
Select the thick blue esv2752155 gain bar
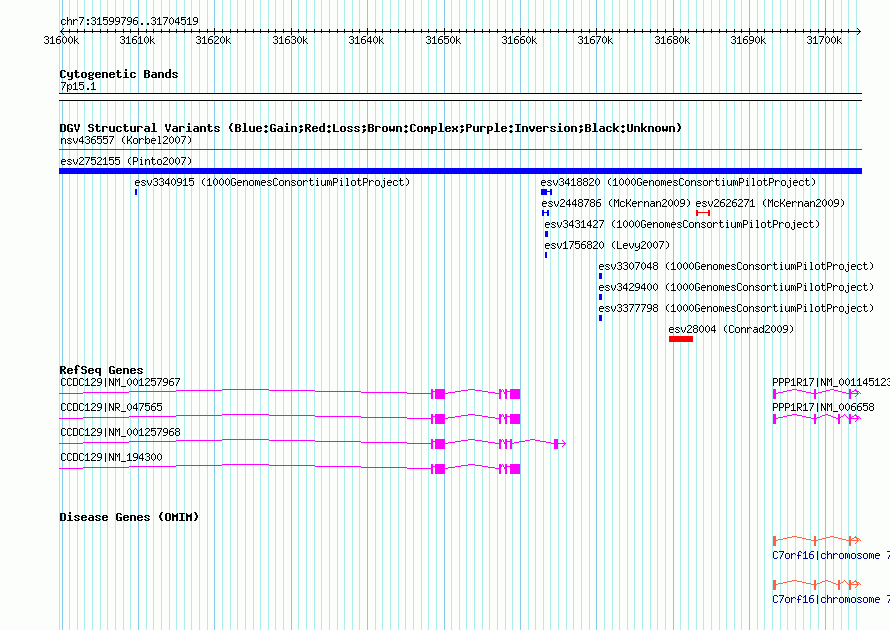[460, 171]
